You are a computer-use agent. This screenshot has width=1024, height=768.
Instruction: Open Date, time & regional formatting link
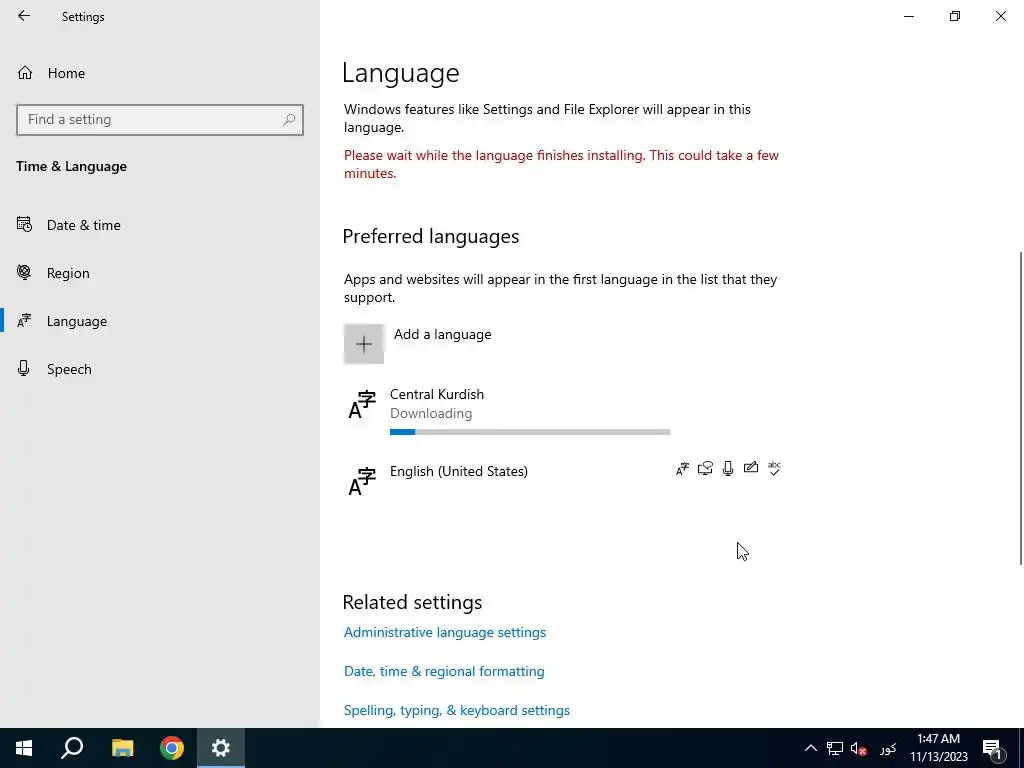pyautogui.click(x=444, y=671)
